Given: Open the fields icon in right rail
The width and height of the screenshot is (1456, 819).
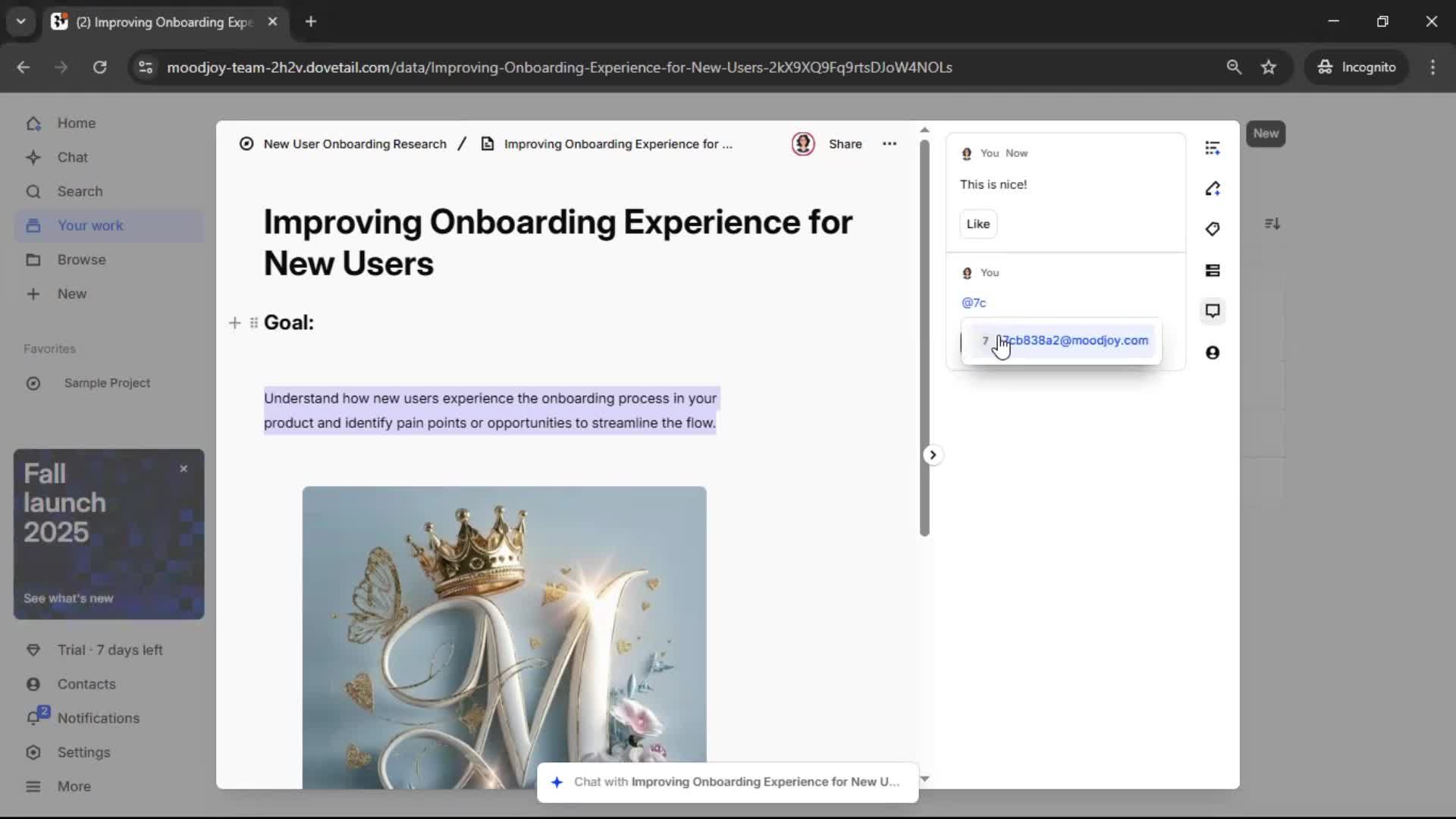Looking at the screenshot, I should pos(1212,271).
